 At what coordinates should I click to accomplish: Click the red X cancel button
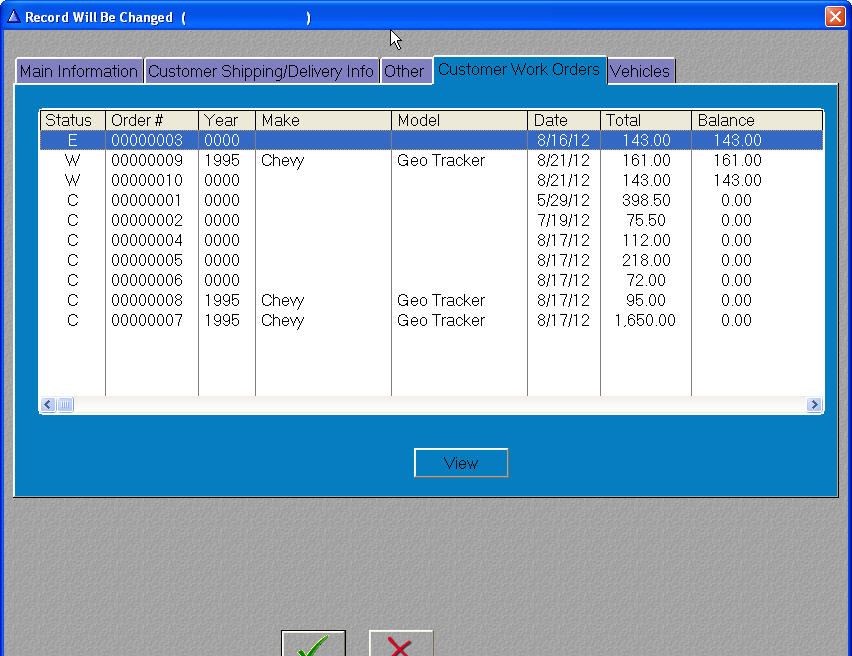pos(400,644)
